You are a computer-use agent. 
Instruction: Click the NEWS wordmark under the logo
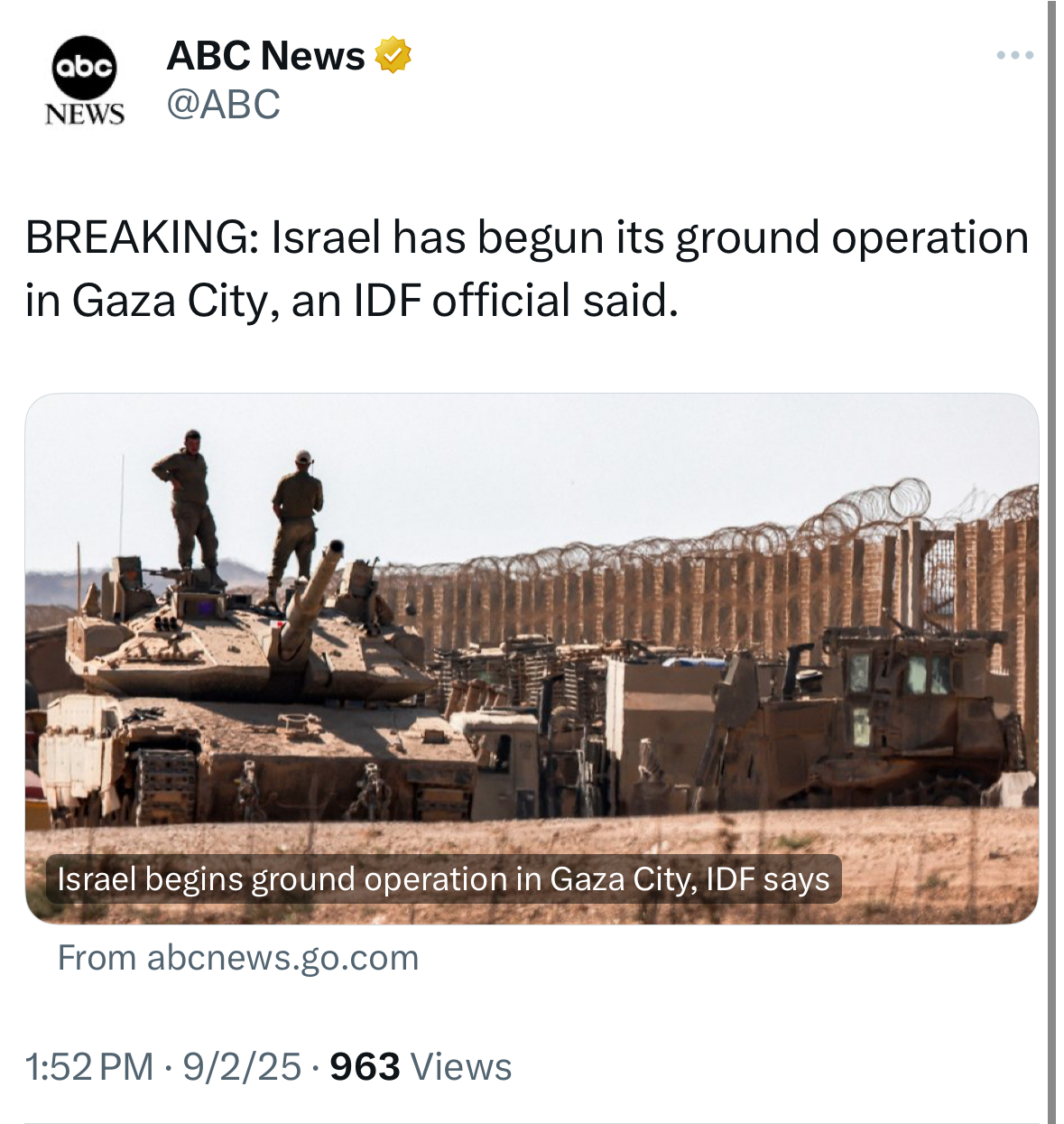pyautogui.click(x=84, y=115)
